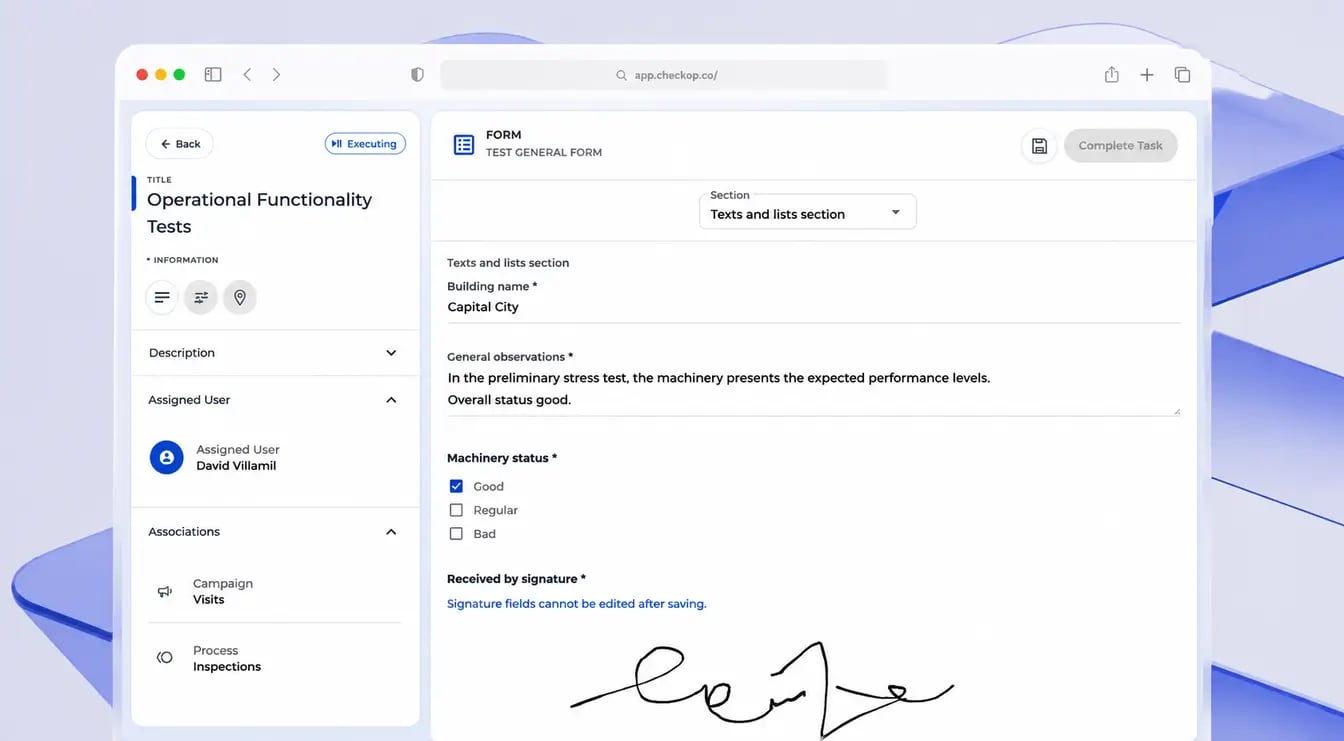Click the TEST GENERAL FORM heading
Image resolution: width=1344 pixels, height=741 pixels.
click(544, 153)
